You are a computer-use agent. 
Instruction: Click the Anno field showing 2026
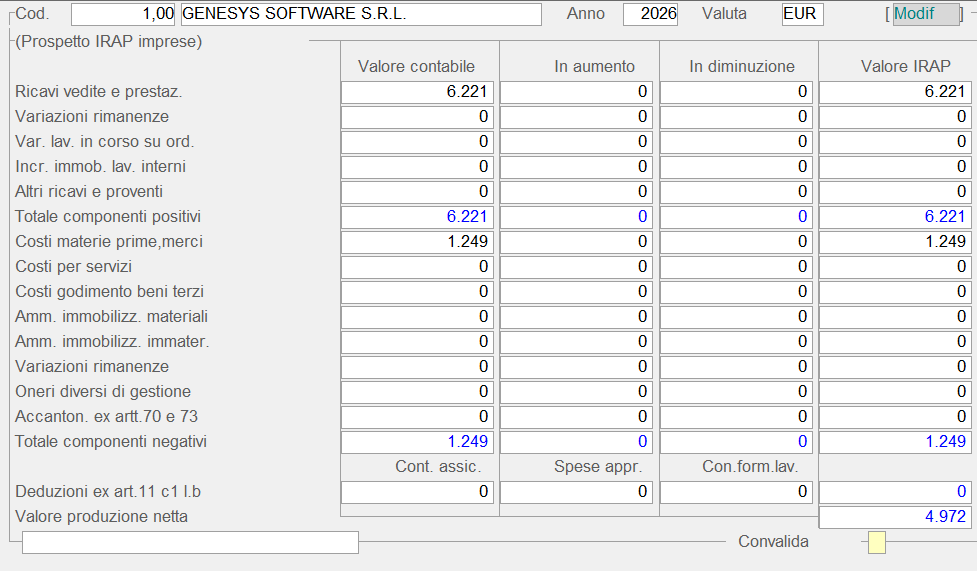coord(650,14)
